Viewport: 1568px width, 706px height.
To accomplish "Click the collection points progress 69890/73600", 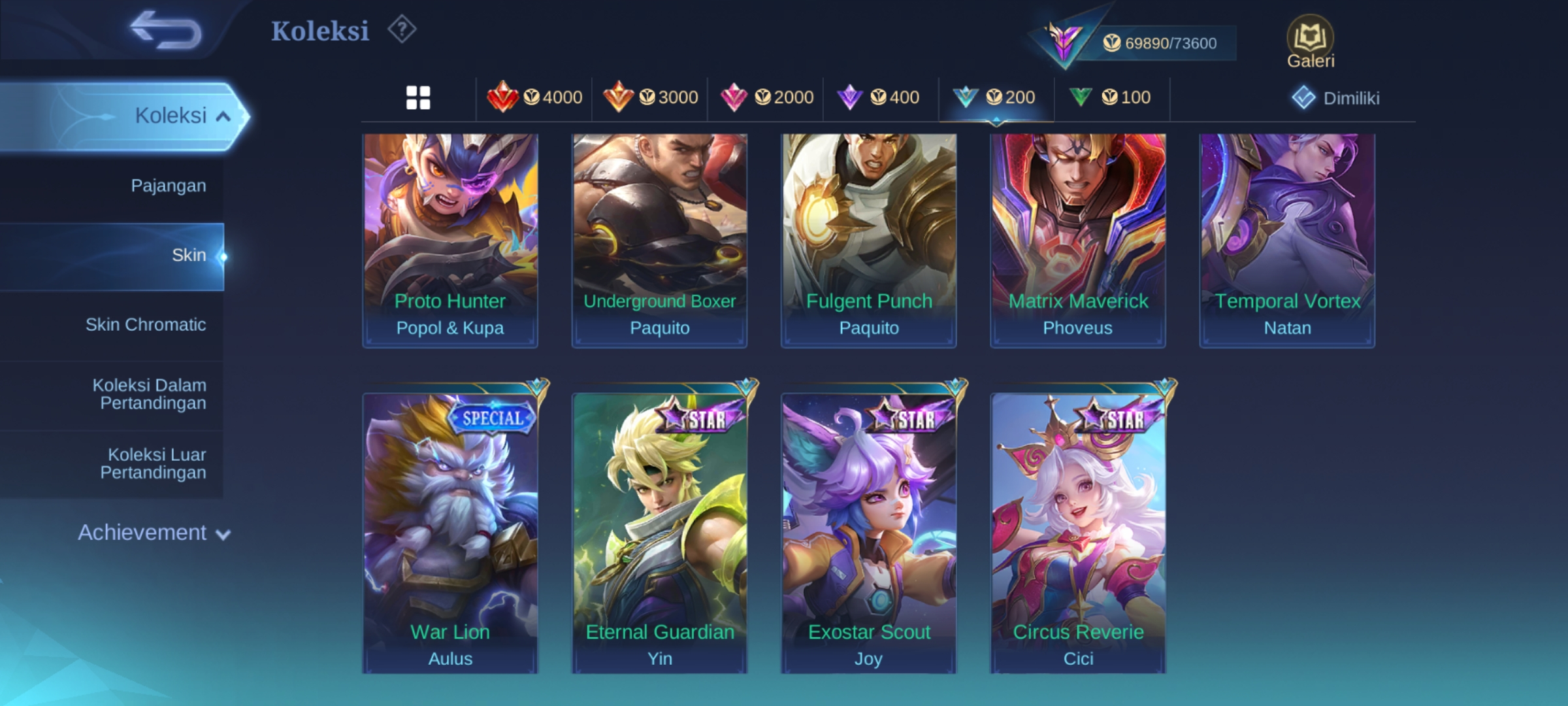I will click(1160, 43).
